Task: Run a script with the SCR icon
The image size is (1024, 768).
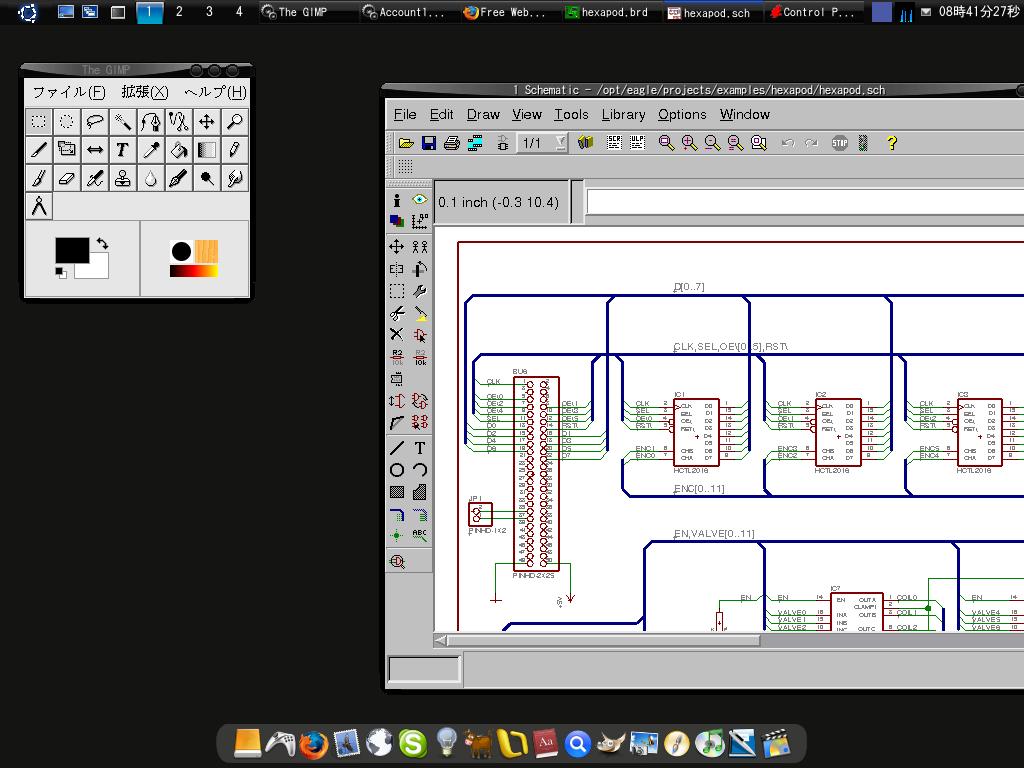Action: [614, 143]
